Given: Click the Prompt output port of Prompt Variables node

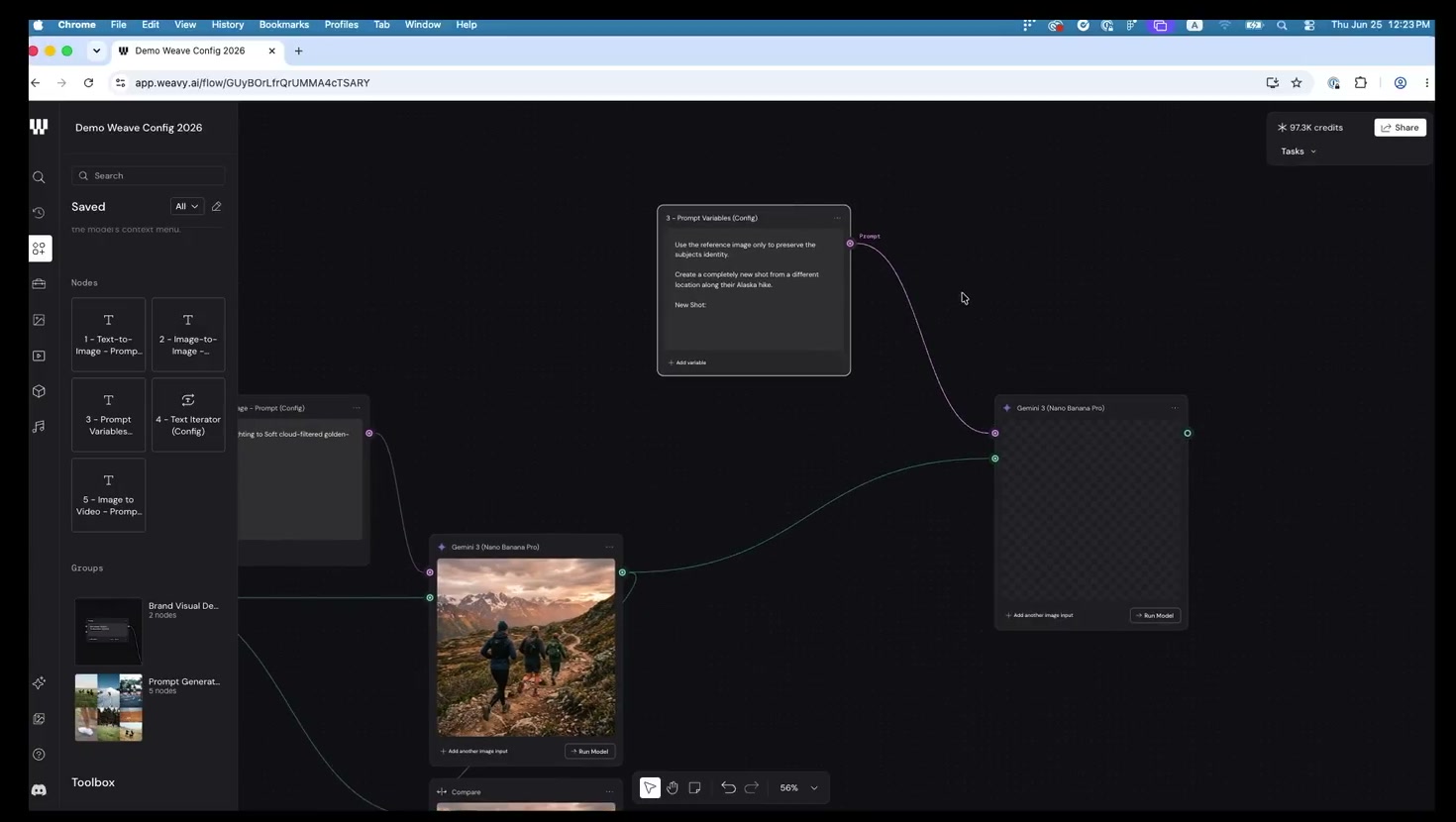Looking at the screenshot, I should (850, 244).
